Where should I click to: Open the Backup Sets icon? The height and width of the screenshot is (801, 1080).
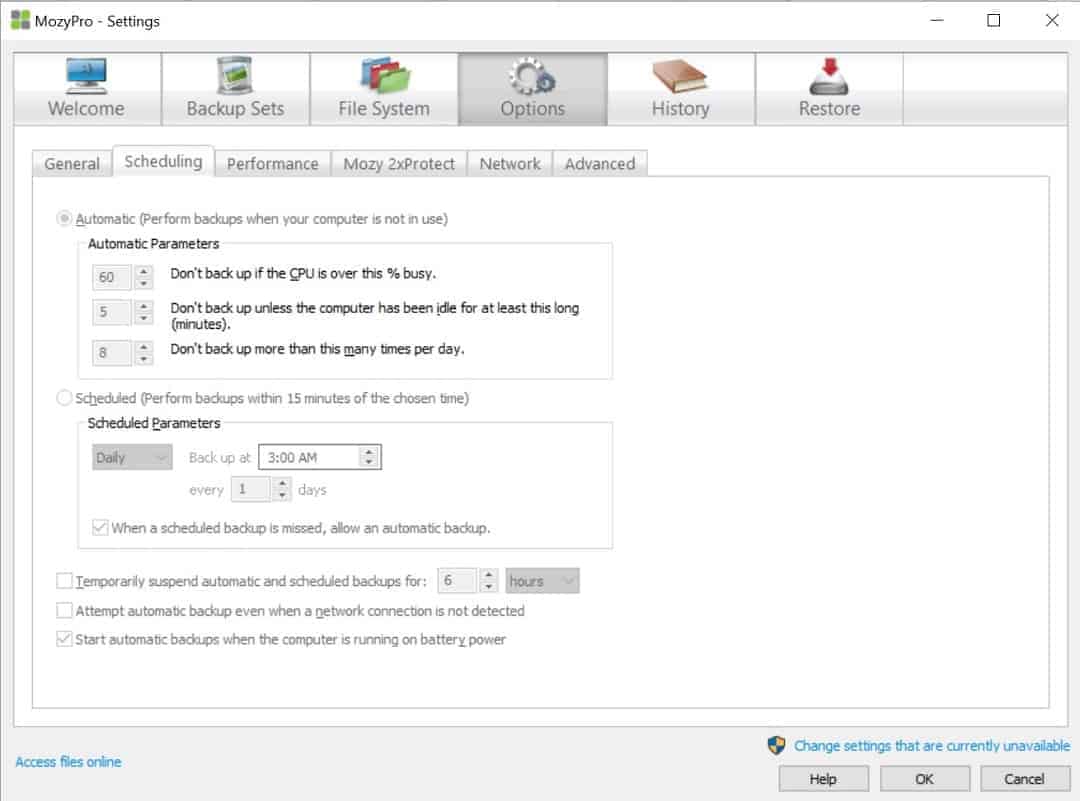(235, 76)
